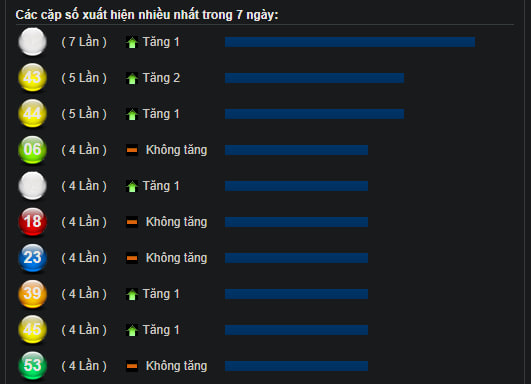The height and width of the screenshot is (384, 531).
Task: Click the yellow ball numbered 45
Action: tap(33, 329)
